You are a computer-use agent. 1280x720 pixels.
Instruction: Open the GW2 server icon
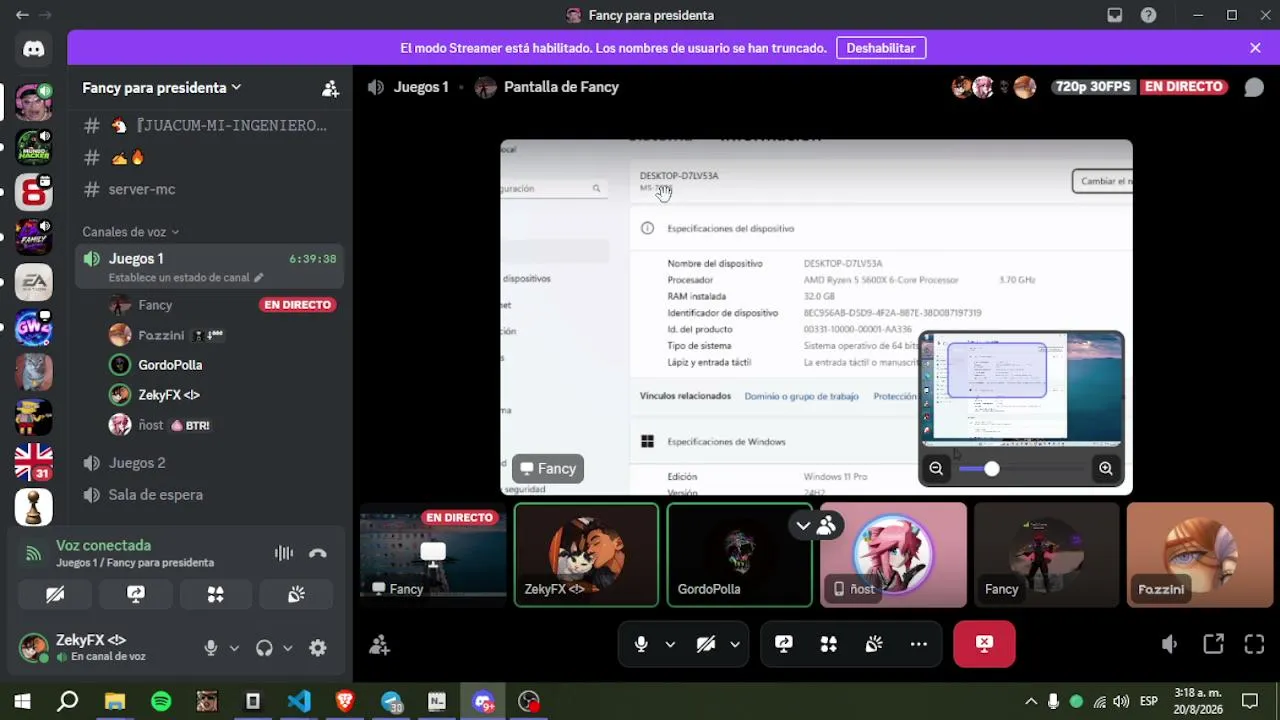(33, 327)
